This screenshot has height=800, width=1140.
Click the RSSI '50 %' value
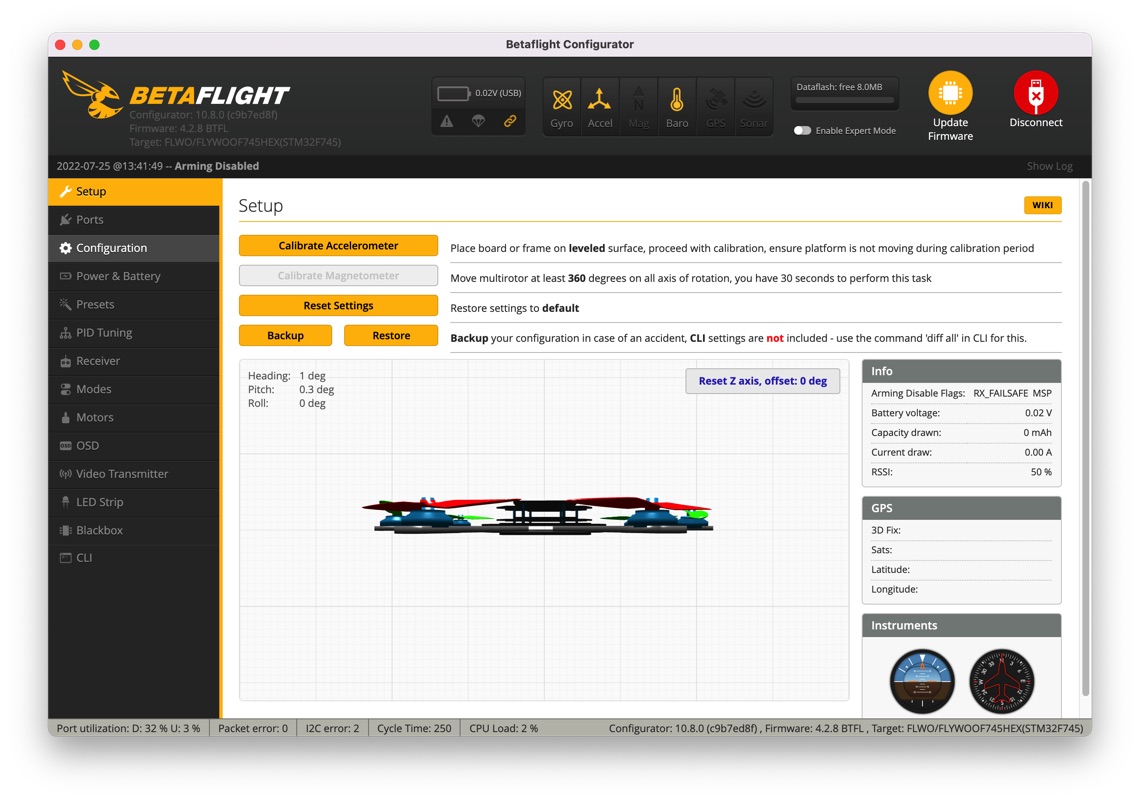(1041, 472)
